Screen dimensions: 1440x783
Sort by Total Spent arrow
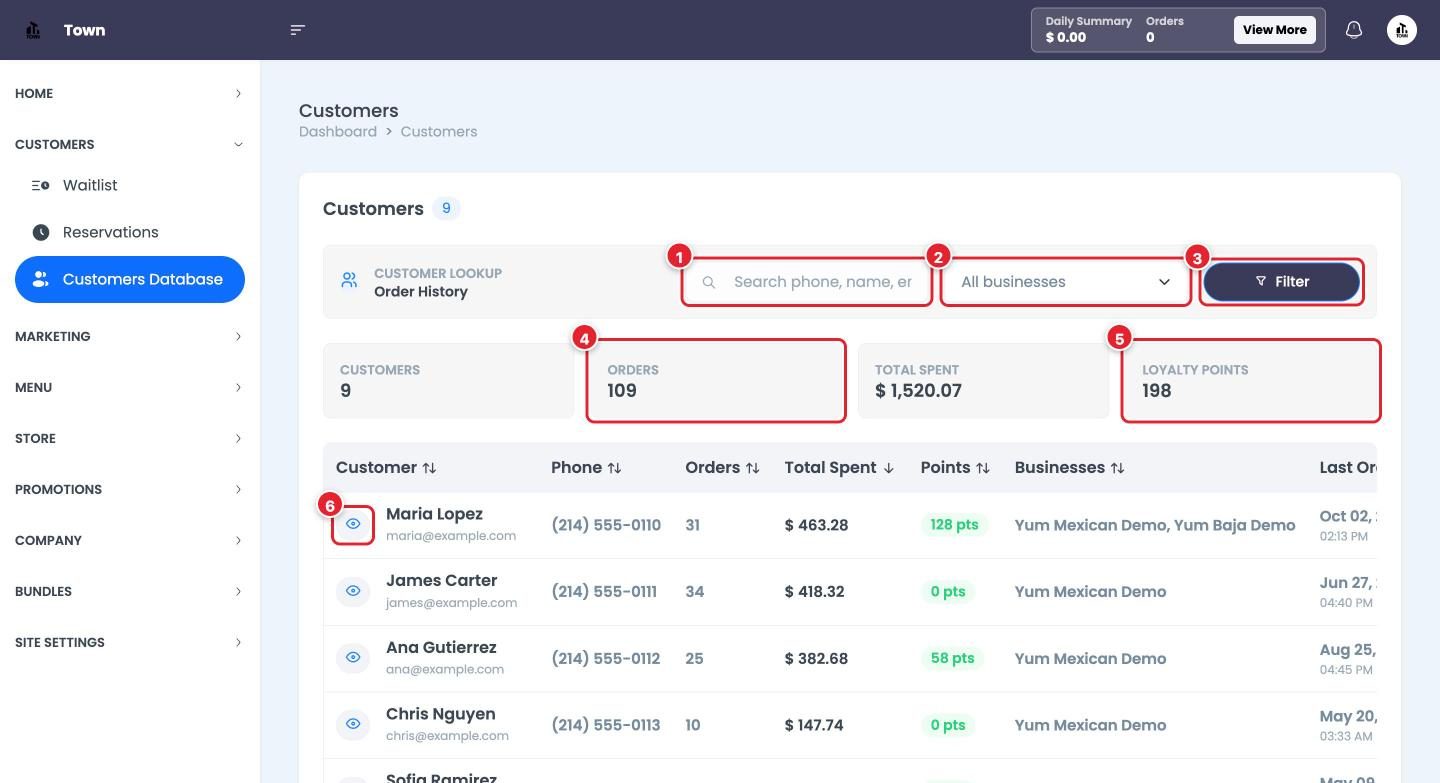coord(888,468)
